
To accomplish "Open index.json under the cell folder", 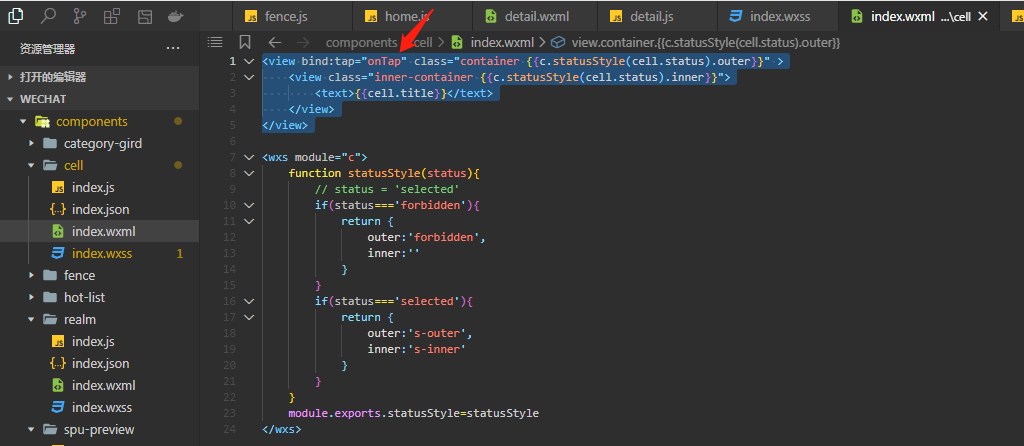I will click(x=100, y=209).
